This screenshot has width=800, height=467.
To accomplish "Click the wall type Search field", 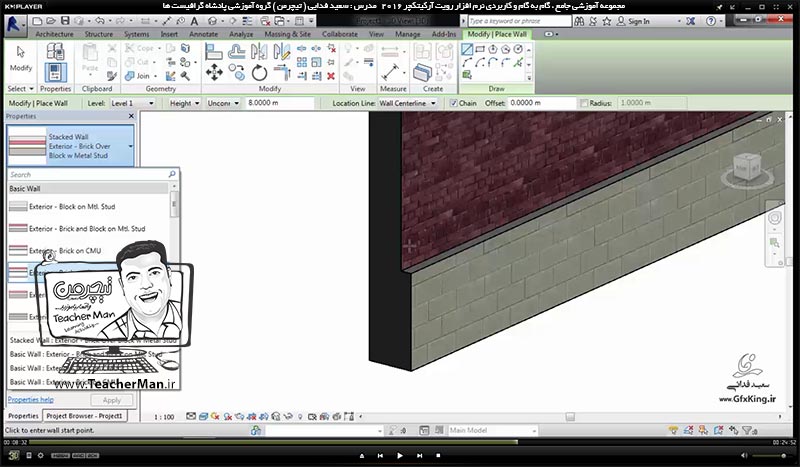I will click(92, 175).
